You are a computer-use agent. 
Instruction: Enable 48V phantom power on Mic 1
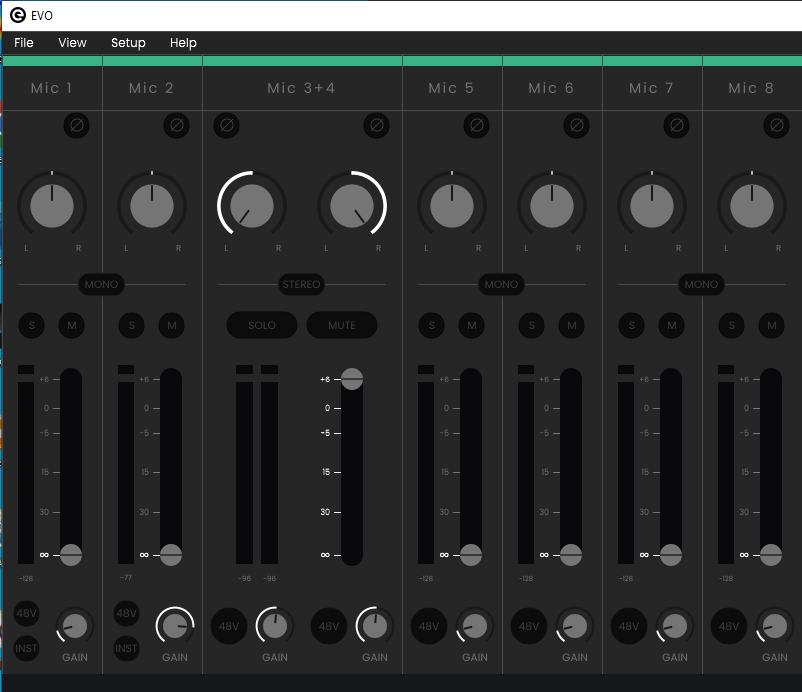click(27, 613)
